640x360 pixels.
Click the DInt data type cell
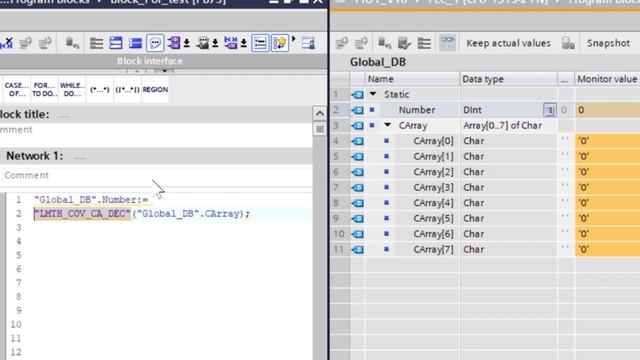click(501, 110)
